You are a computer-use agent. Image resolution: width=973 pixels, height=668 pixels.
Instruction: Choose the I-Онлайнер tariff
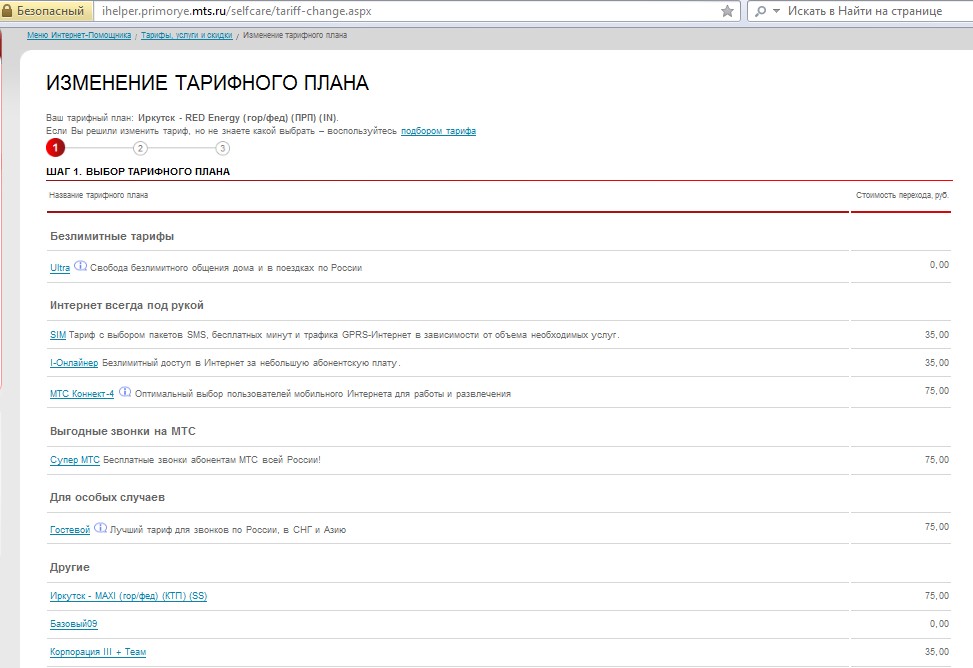point(74,363)
